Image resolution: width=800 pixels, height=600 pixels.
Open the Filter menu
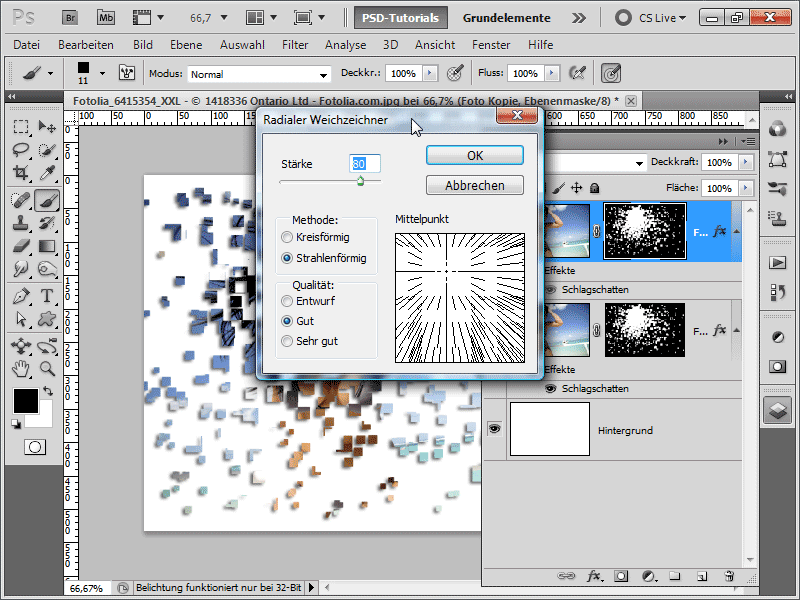295,45
